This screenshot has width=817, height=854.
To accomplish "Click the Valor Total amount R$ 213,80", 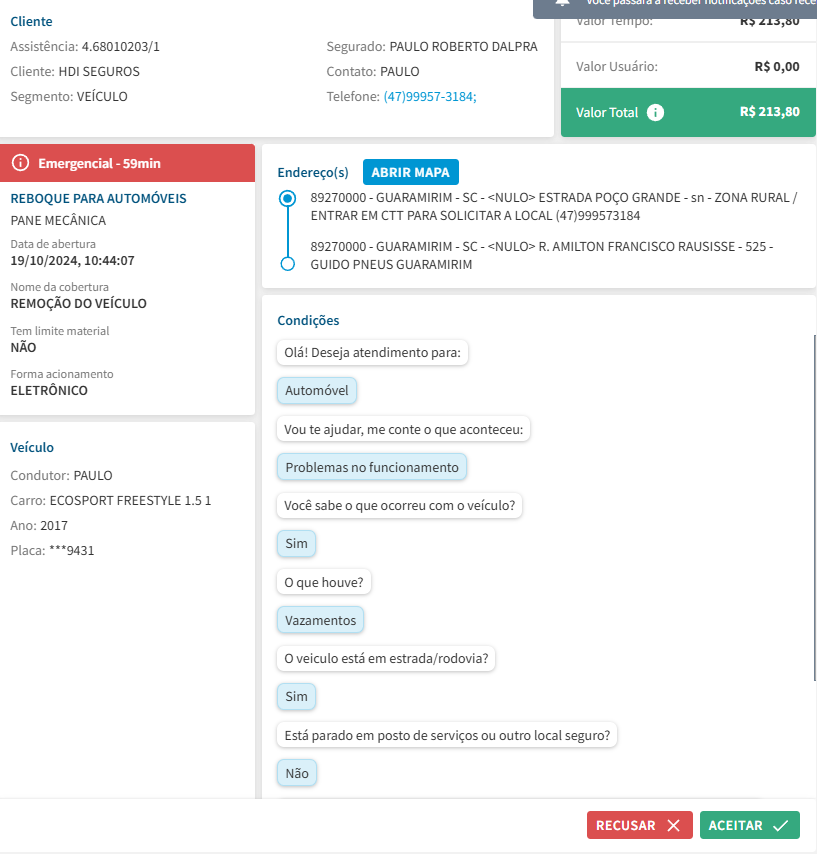I will click(770, 112).
